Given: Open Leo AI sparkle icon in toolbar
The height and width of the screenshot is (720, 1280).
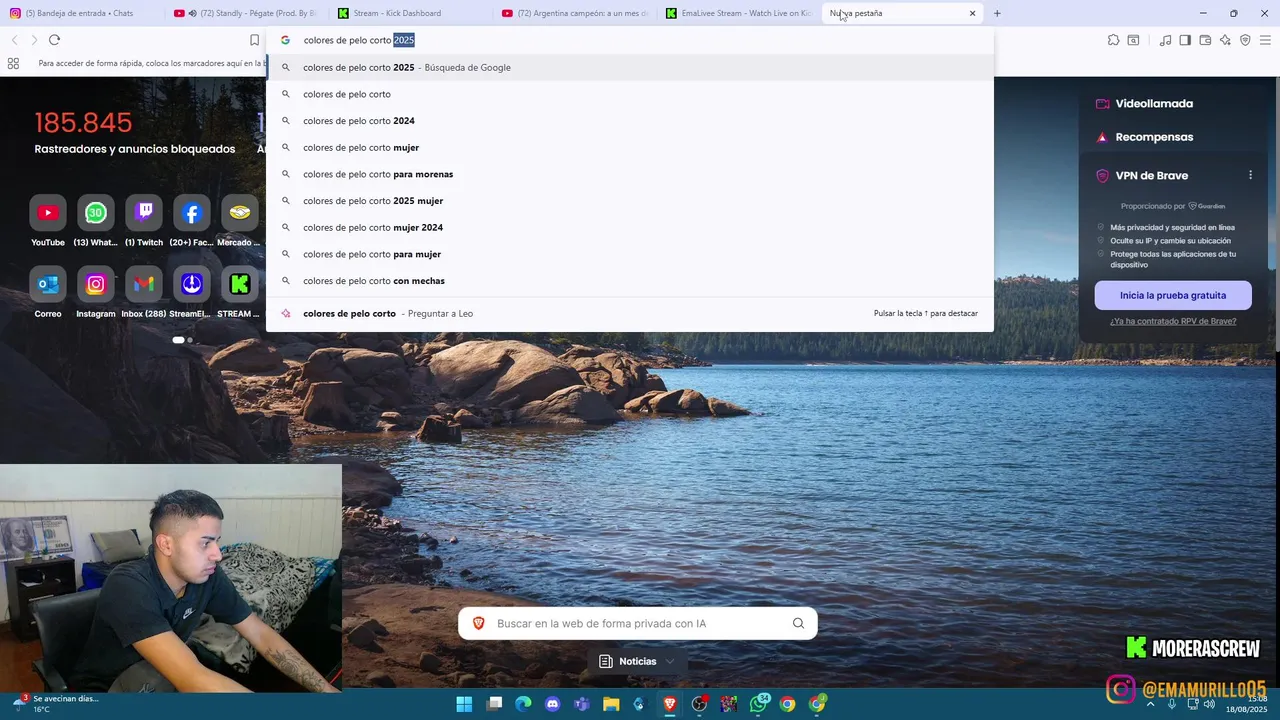Looking at the screenshot, I should (x=1225, y=40).
